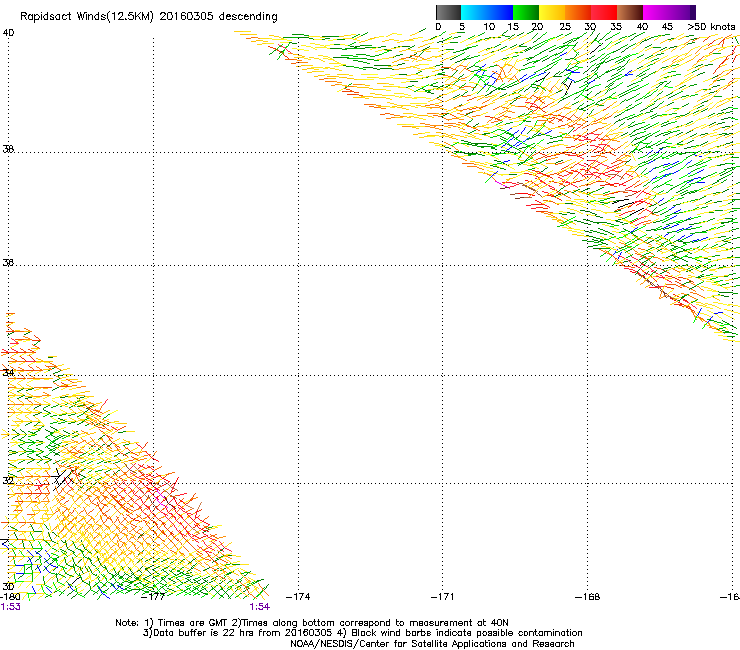Click the gray 0-5 knots legend color segment
This screenshot has width=740, height=650.
pyautogui.click(x=448, y=12)
